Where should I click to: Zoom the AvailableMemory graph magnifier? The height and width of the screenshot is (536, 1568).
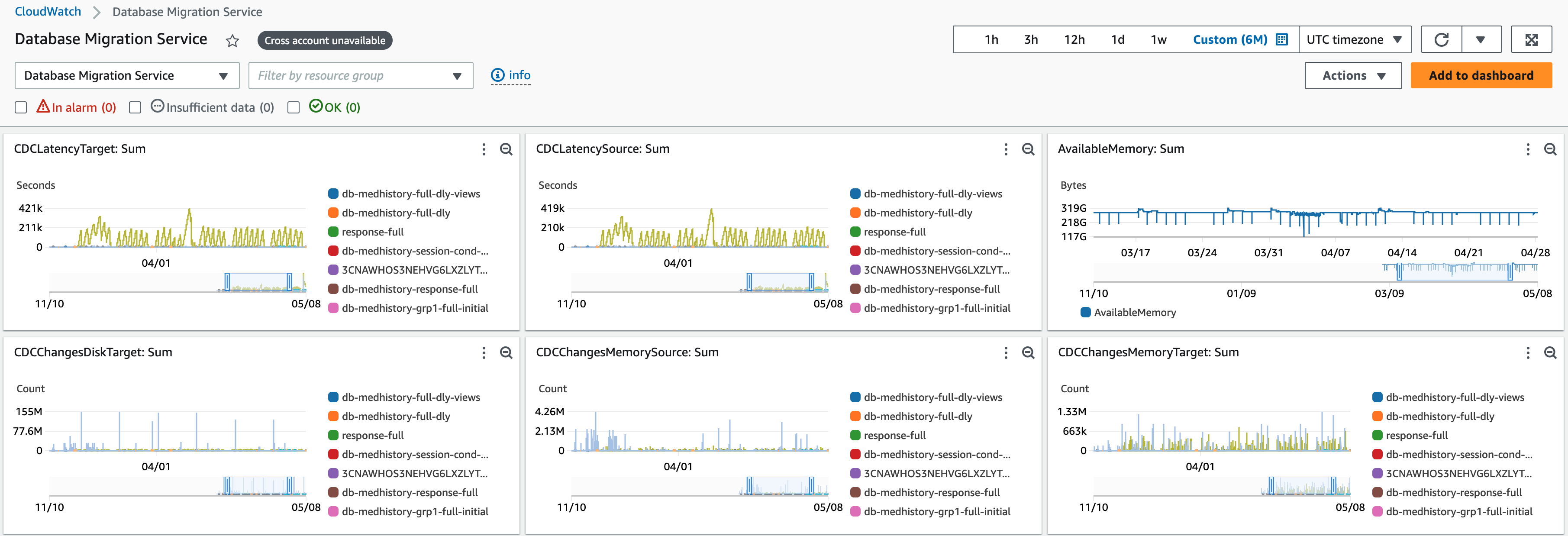coord(1550,149)
